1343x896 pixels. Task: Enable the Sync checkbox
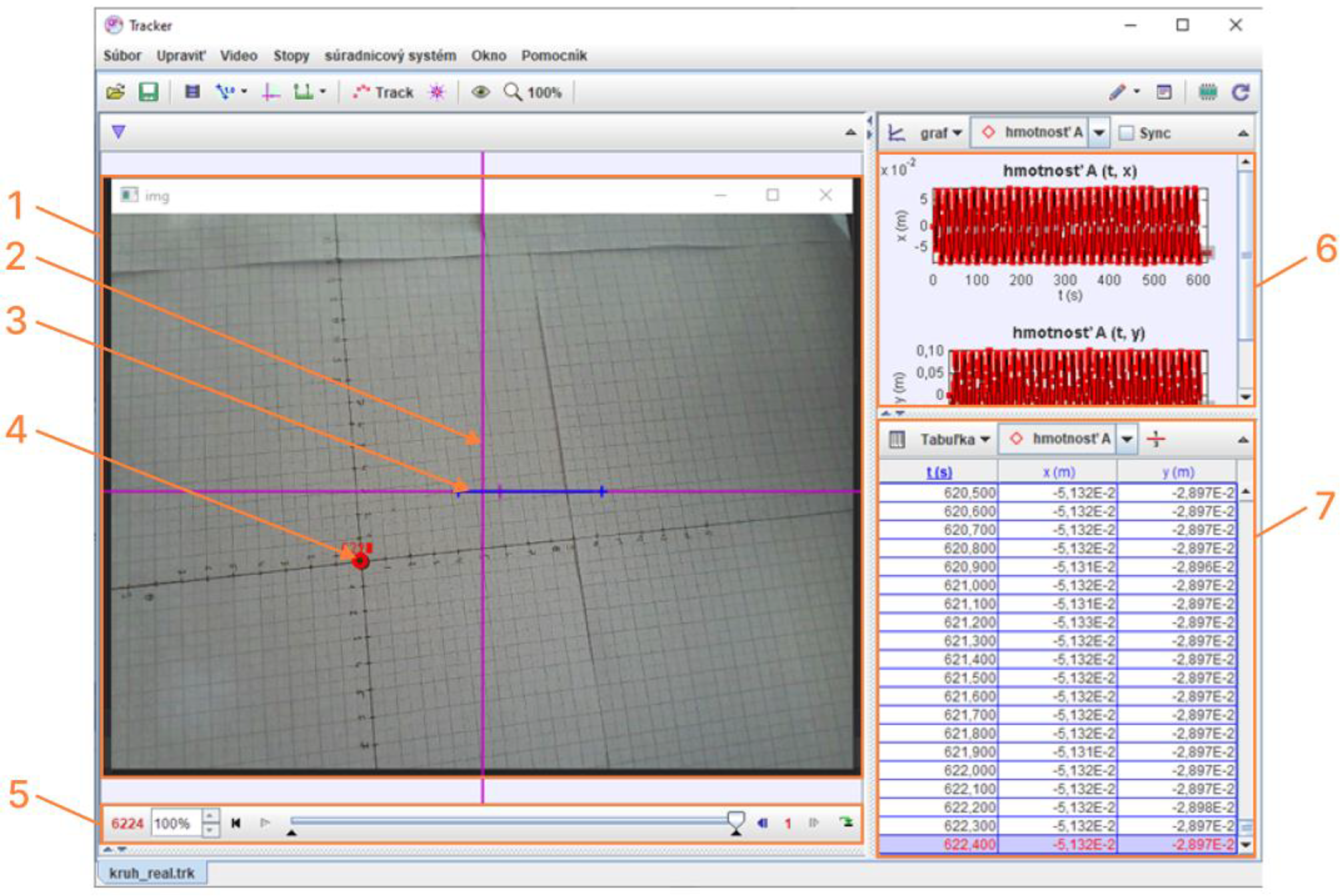click(x=1126, y=133)
